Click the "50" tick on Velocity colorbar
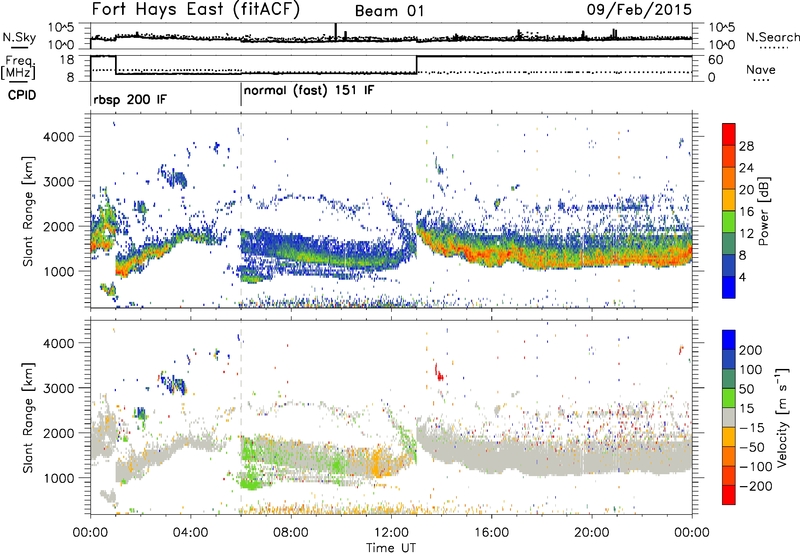Screen dimensions: 800x554 point(746,389)
